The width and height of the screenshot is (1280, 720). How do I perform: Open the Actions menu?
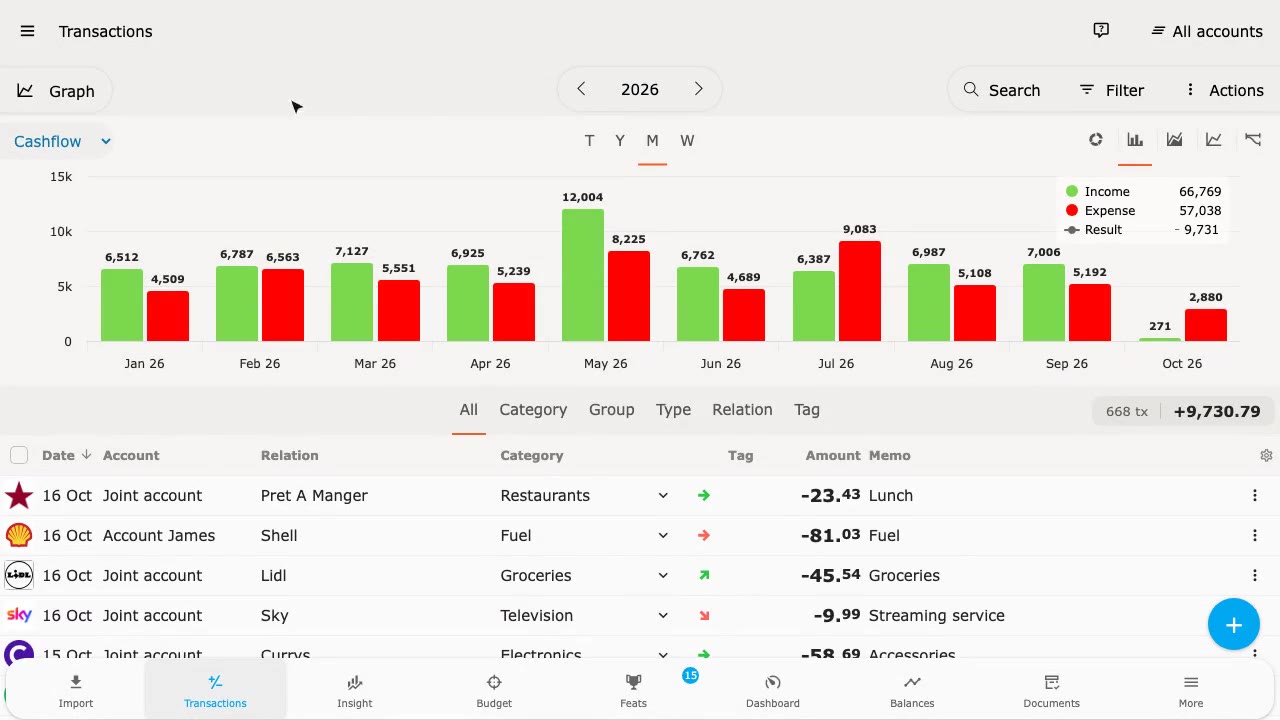click(1224, 90)
